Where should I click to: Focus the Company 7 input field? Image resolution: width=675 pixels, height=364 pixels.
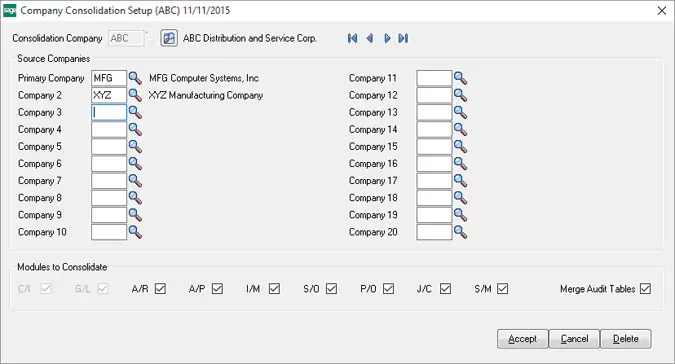click(x=109, y=181)
